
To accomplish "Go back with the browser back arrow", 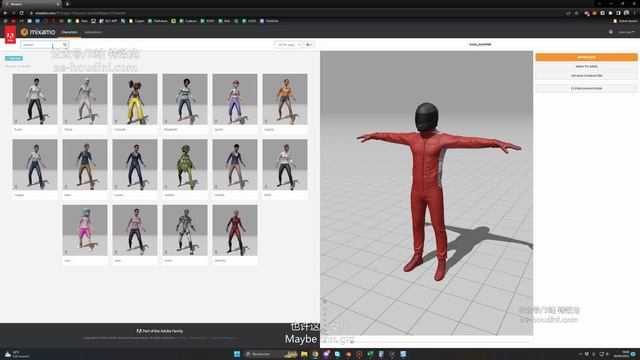I will point(5,13).
